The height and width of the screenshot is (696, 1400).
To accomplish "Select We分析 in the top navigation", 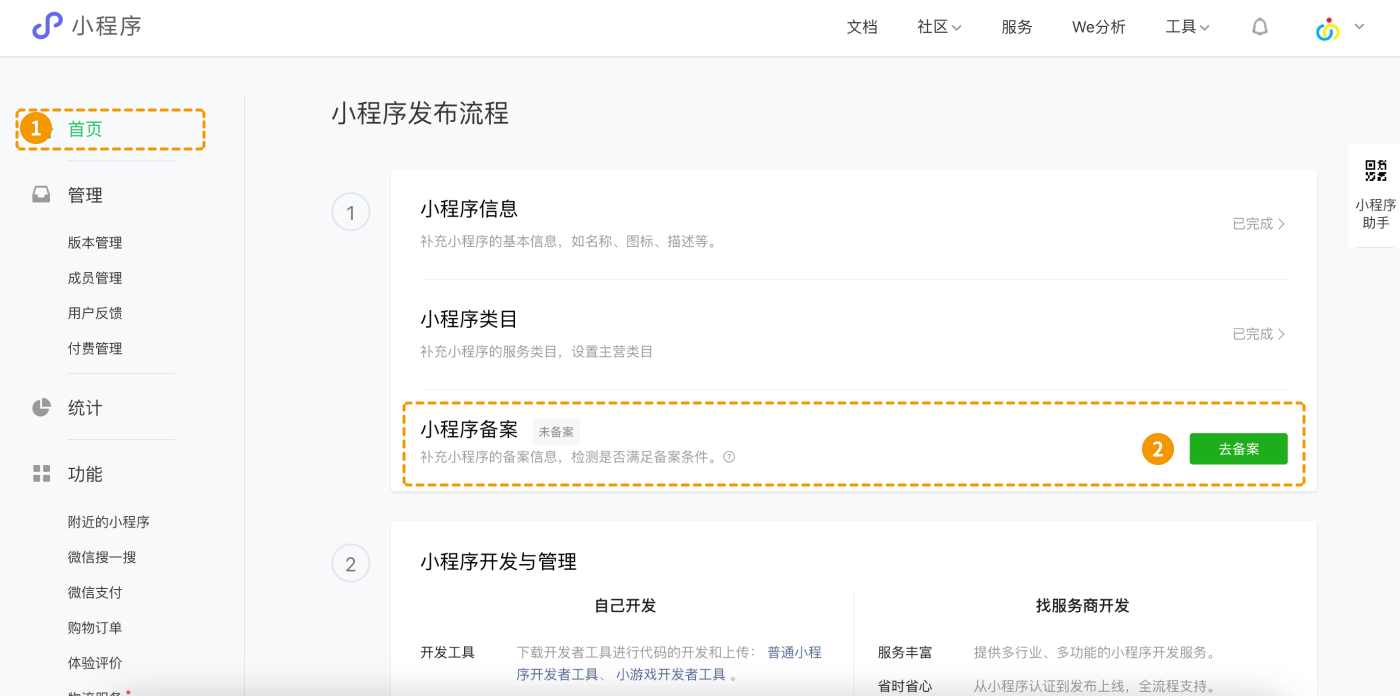I will click(1098, 27).
